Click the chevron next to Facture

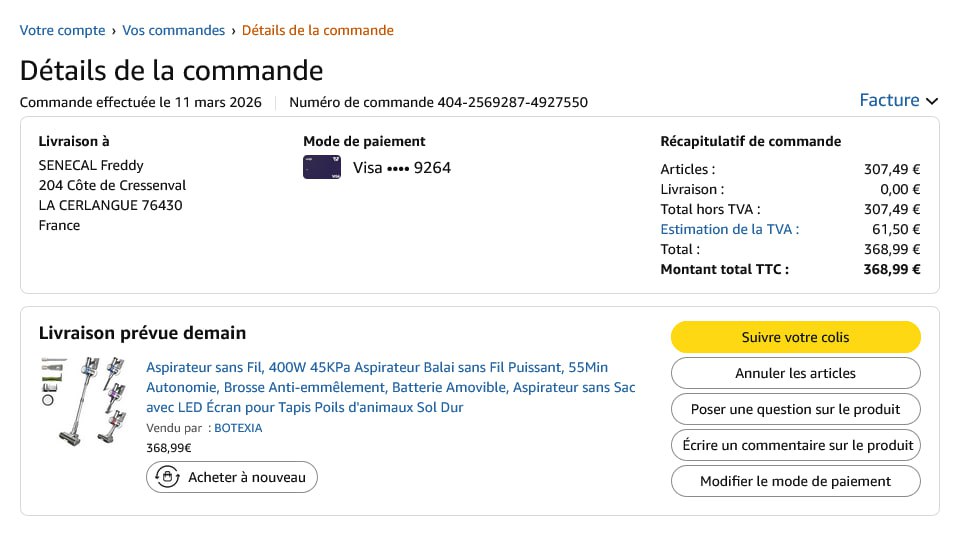(932, 101)
